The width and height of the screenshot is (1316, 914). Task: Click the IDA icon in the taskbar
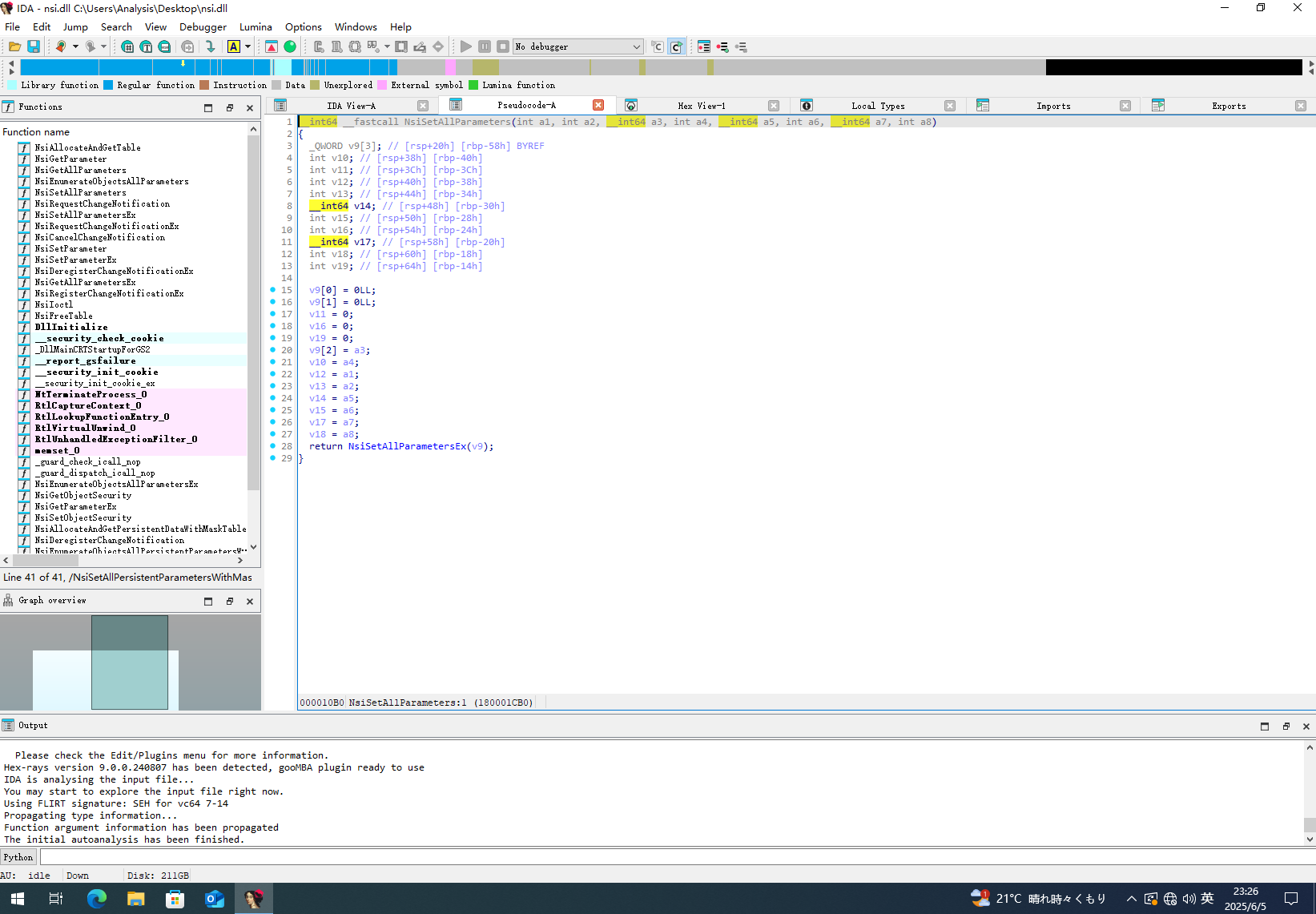pos(253,899)
